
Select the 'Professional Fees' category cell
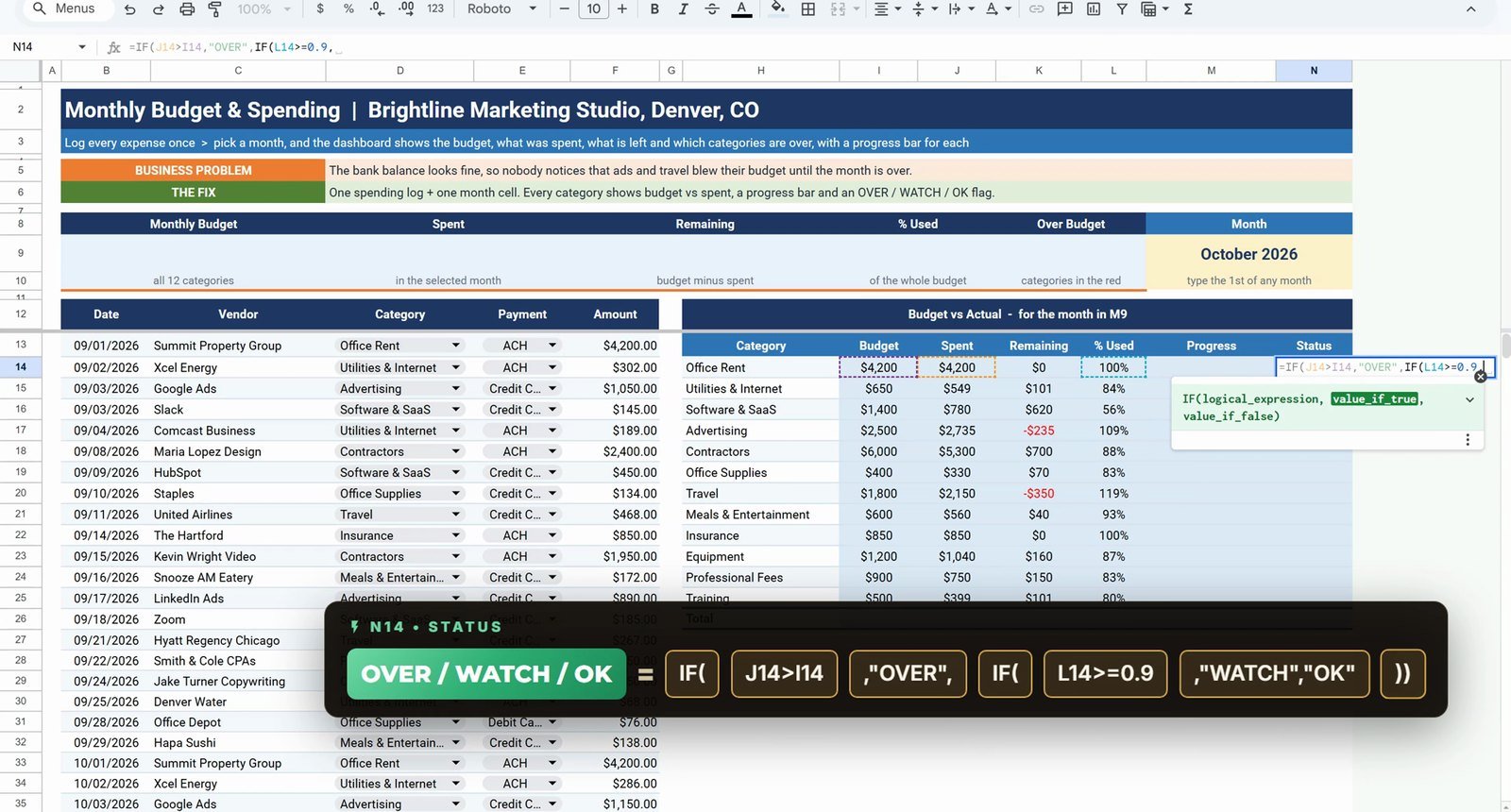coord(760,577)
